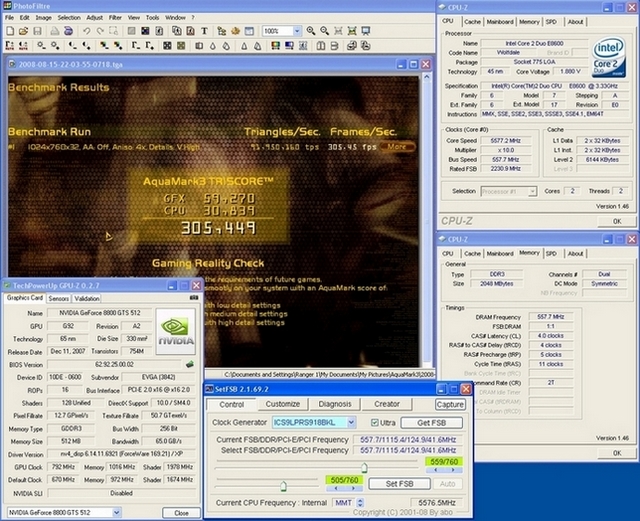Click the Auto contrast icon

(x=24, y=46)
